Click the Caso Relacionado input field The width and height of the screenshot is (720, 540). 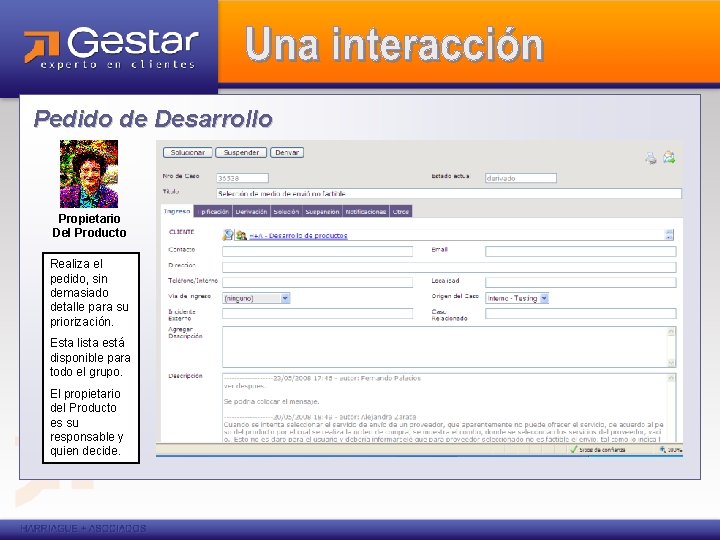(580, 314)
